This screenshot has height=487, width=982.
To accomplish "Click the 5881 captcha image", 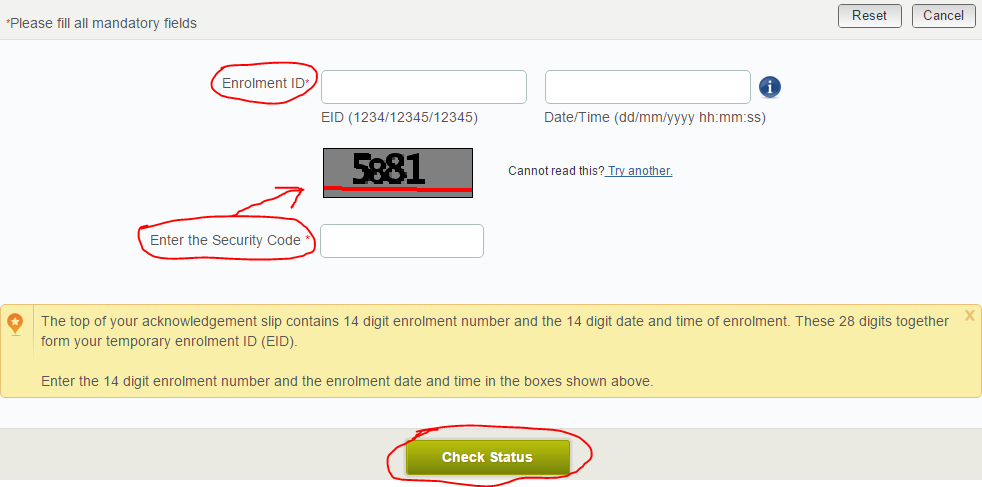I will coord(398,173).
